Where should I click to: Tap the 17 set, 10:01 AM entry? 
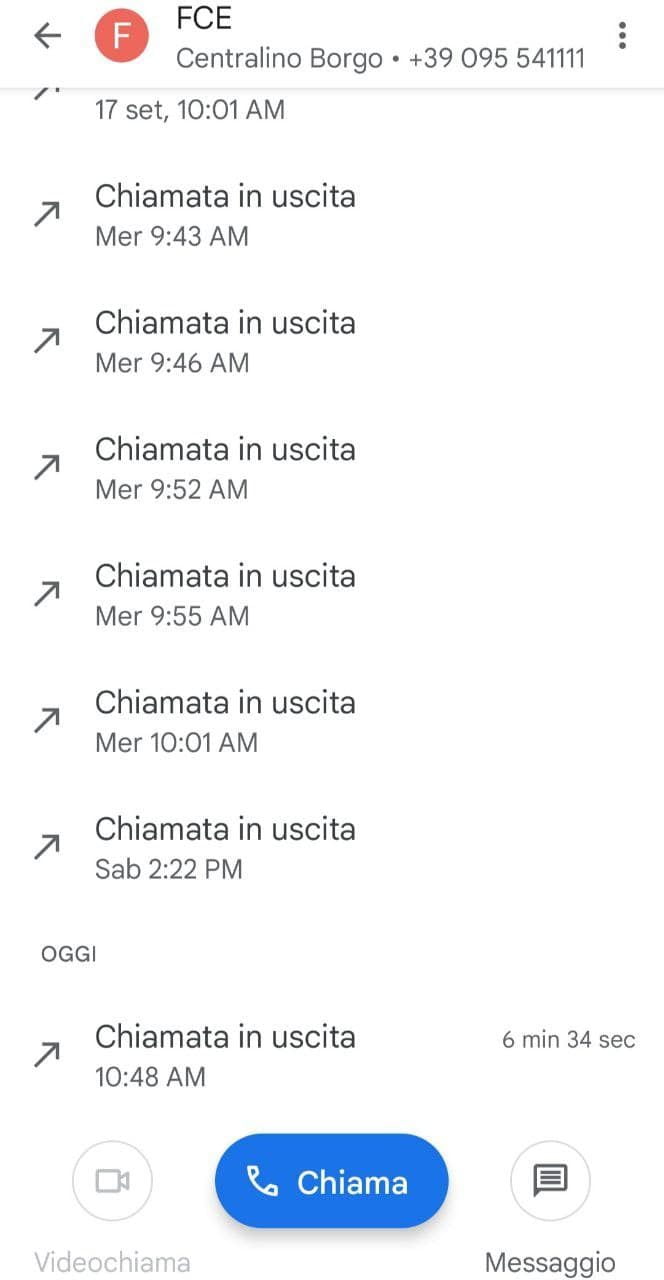point(190,109)
